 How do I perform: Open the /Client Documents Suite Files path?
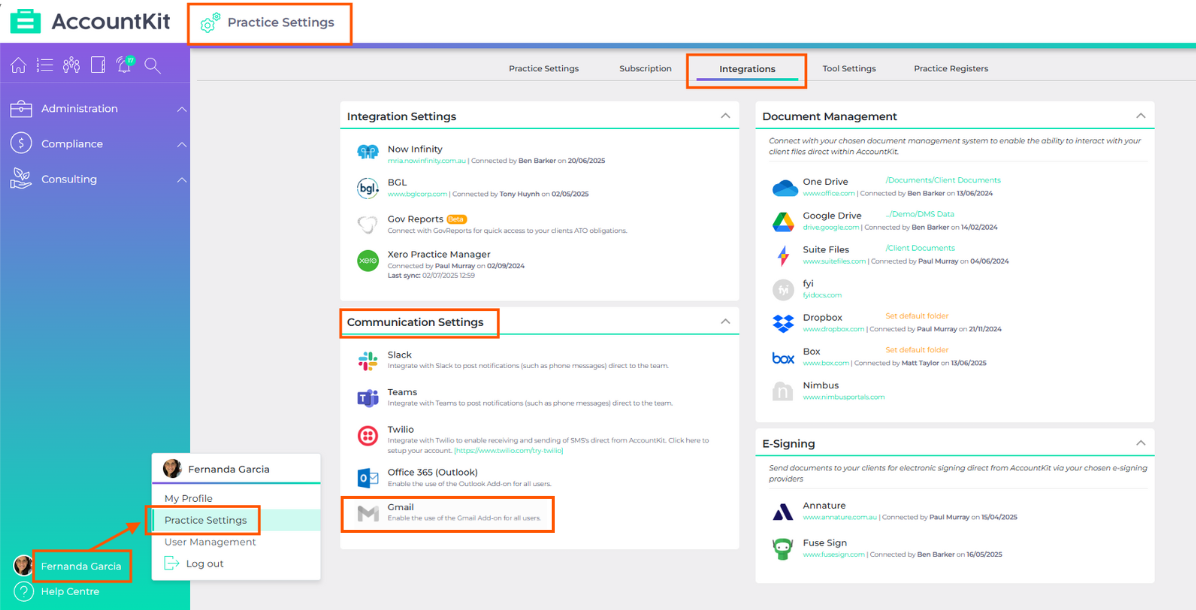920,248
